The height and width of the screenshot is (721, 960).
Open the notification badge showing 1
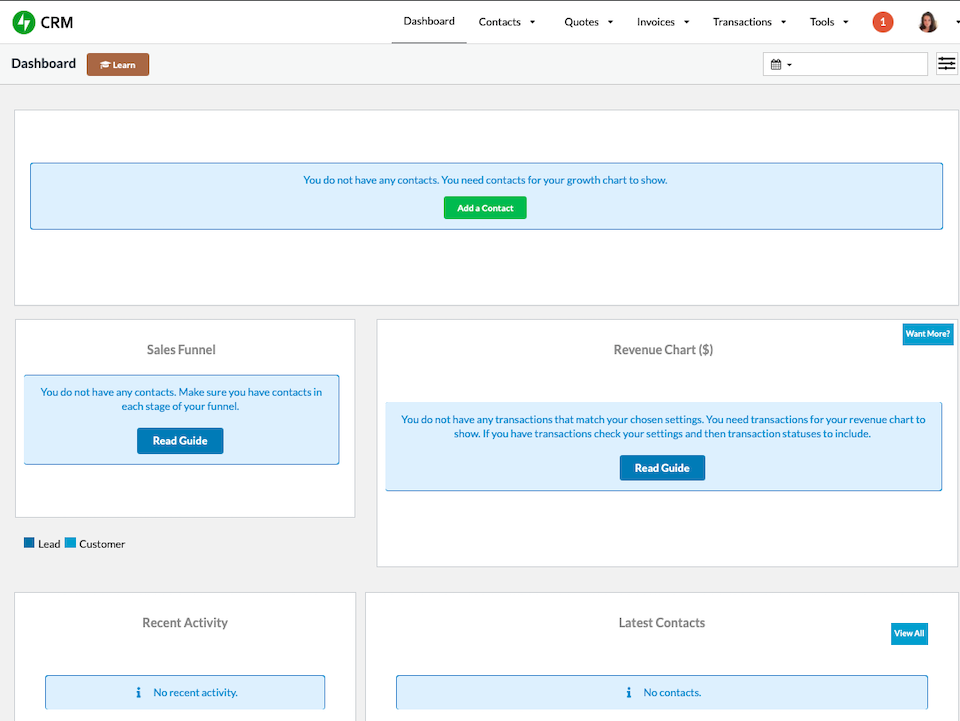coord(882,21)
